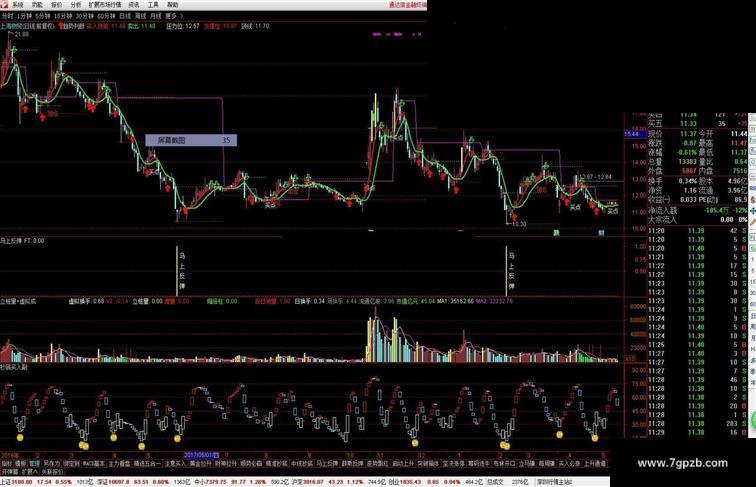Open the 功能 menu
The image size is (756, 487).
pos(37,5)
